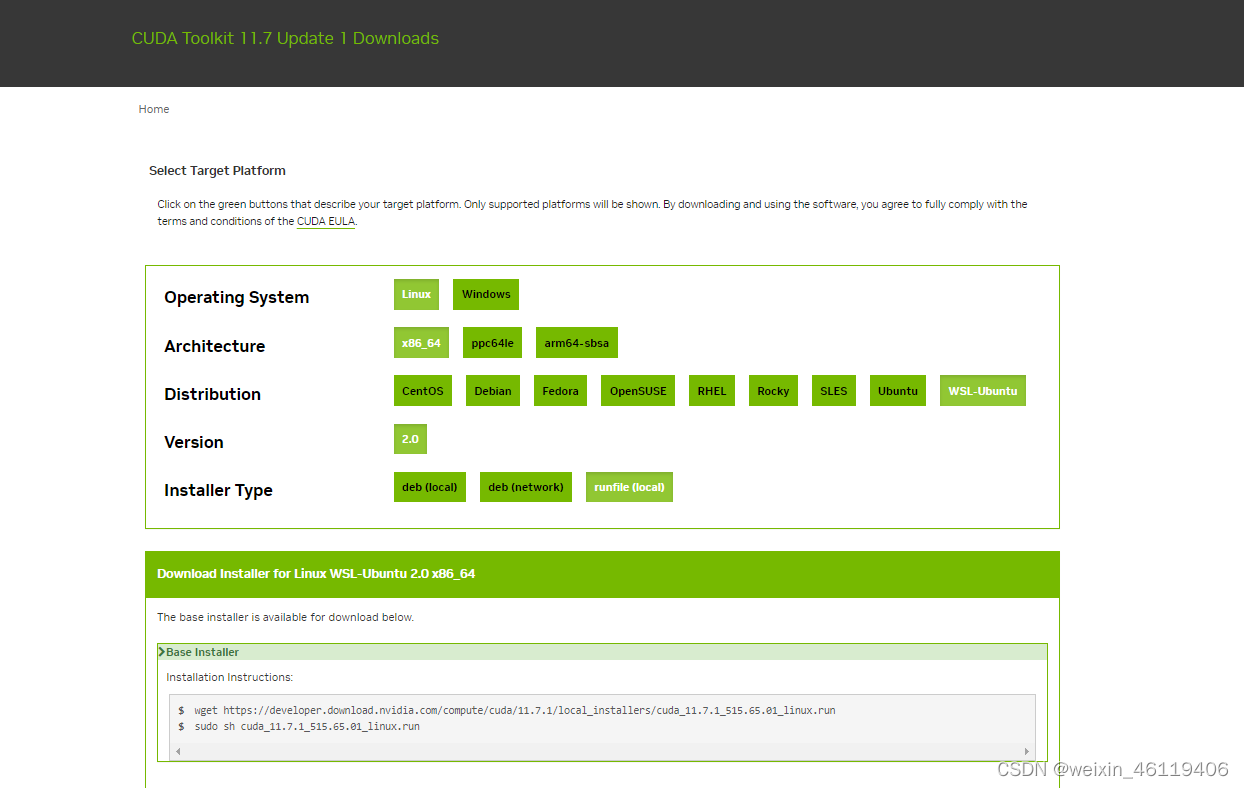Click the Installer Type label
Viewport: 1244px width, 788px height.
pyautogui.click(x=218, y=490)
